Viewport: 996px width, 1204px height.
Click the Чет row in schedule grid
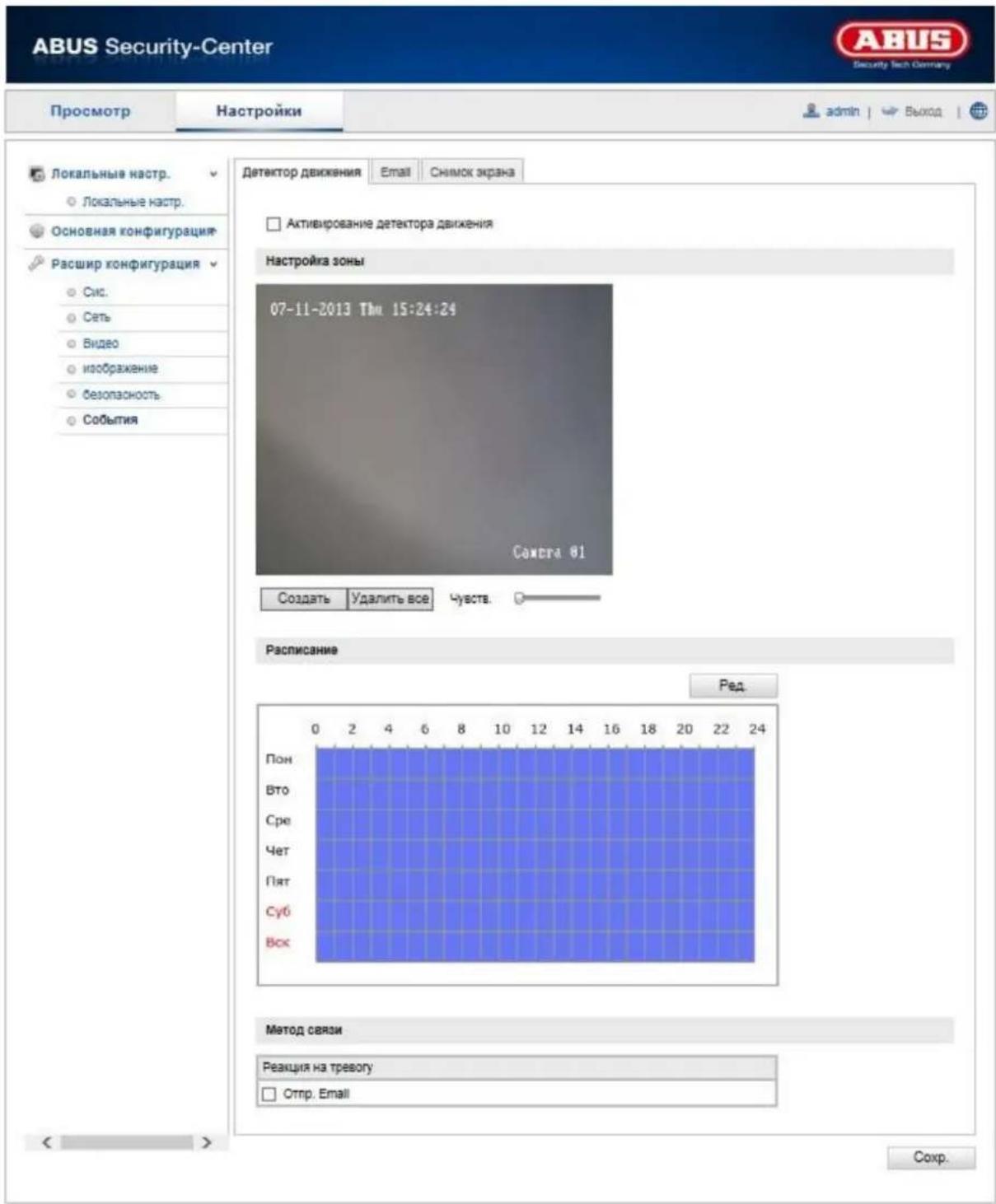tap(535, 855)
